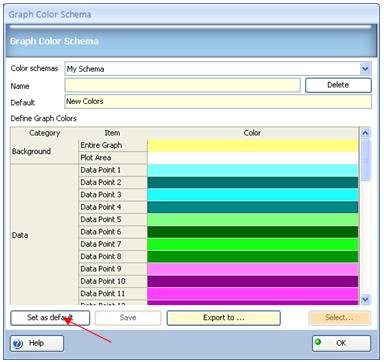
Task: Open the Color schemas dropdown arrow
Action: pyautogui.click(x=365, y=69)
